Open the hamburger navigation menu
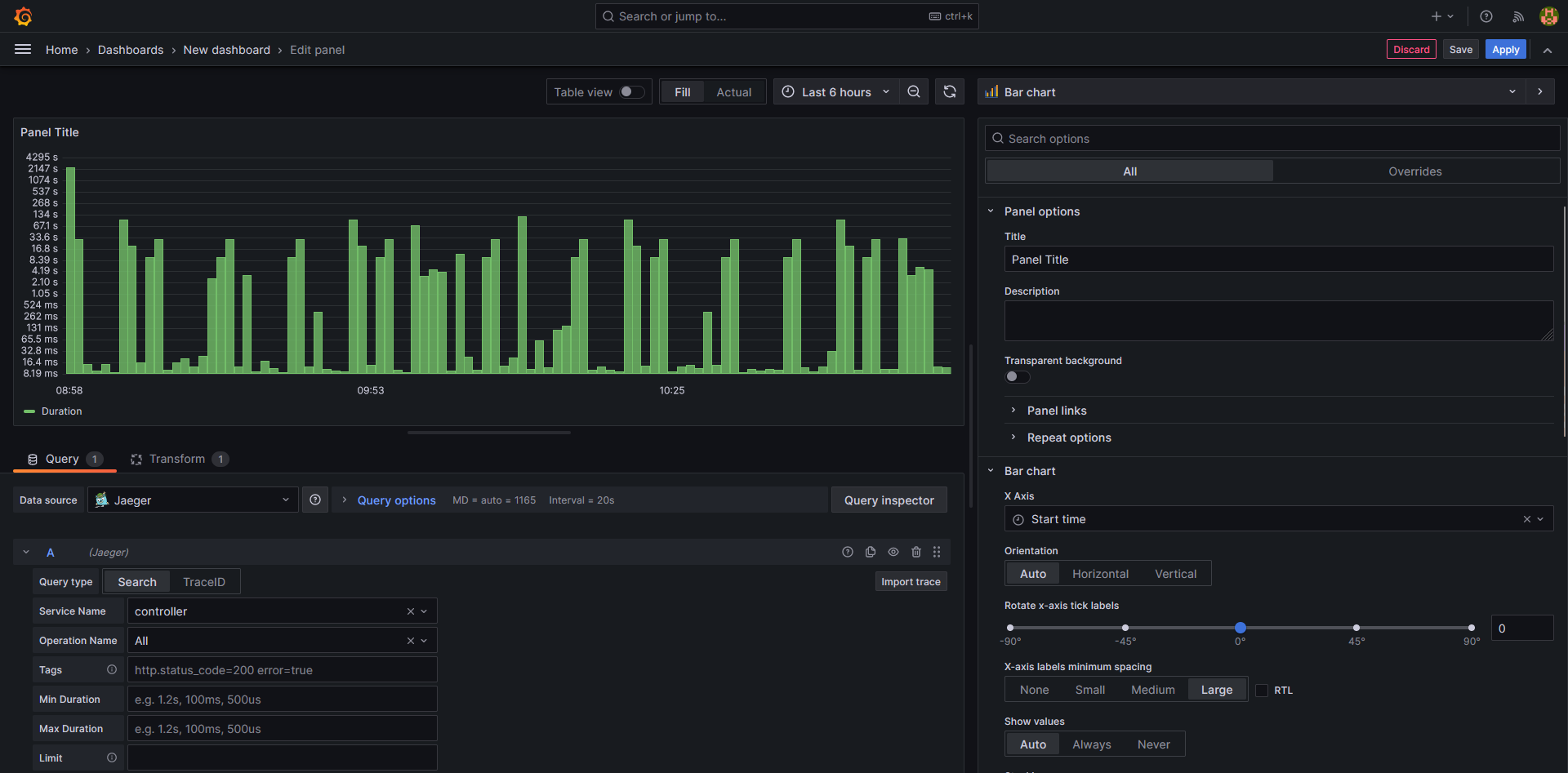The width and height of the screenshot is (1568, 773). coord(23,50)
